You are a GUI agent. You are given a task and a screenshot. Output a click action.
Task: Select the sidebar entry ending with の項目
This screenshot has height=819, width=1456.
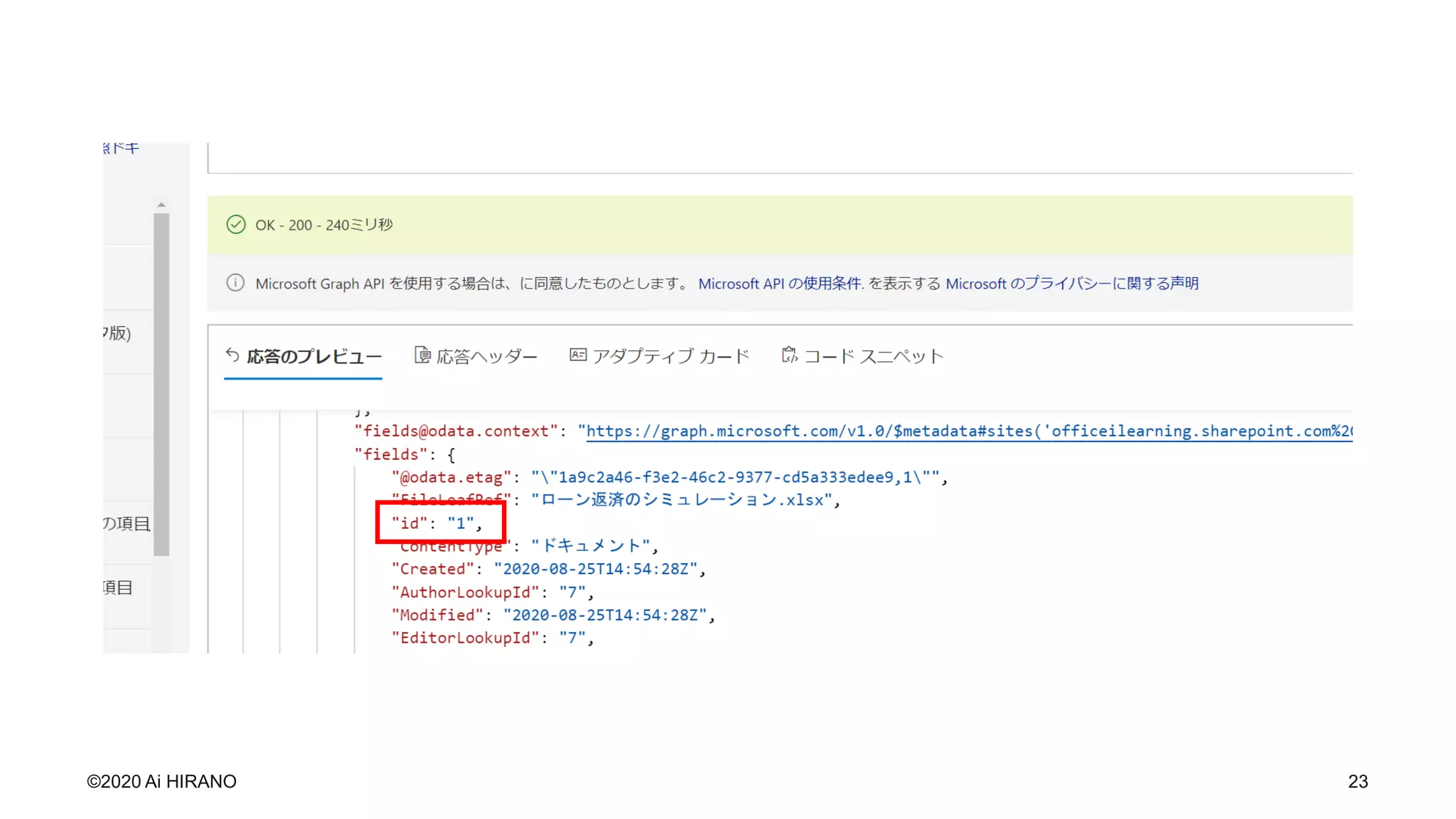[x=127, y=524]
